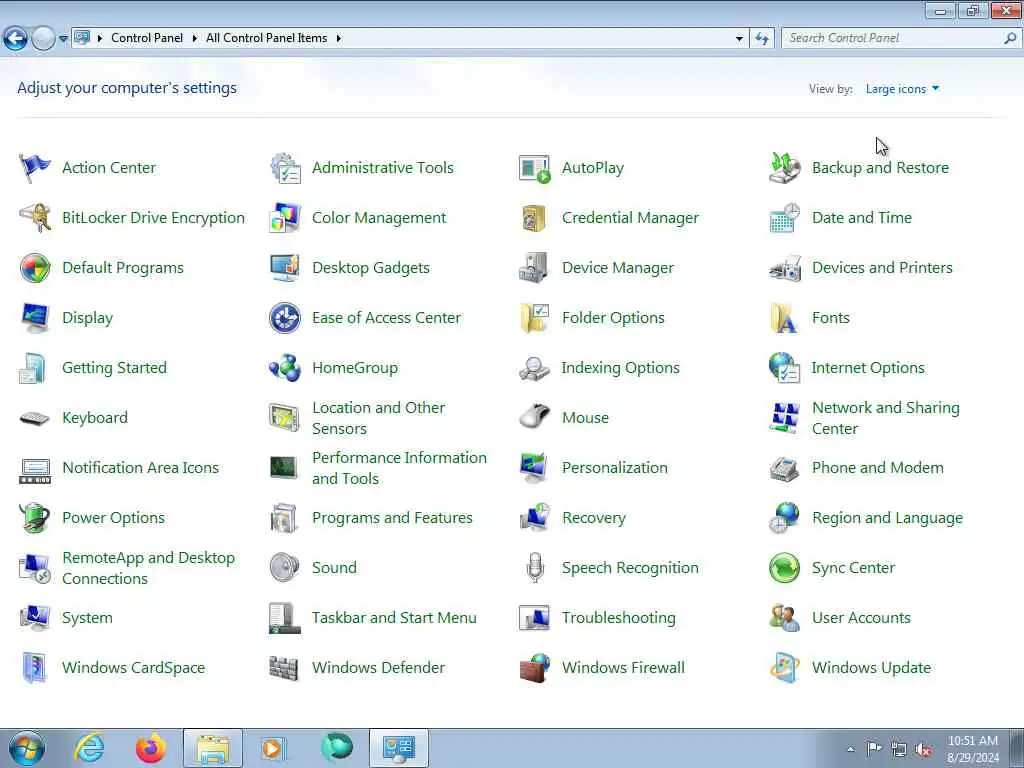
Task: Open the Default Programs icon
Action: point(35,268)
